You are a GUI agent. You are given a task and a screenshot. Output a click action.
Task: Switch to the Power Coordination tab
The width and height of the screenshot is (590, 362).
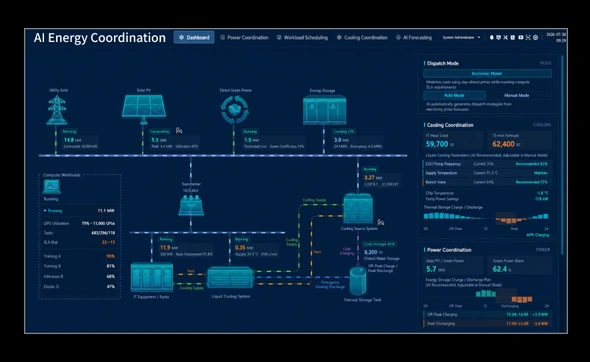coord(244,37)
